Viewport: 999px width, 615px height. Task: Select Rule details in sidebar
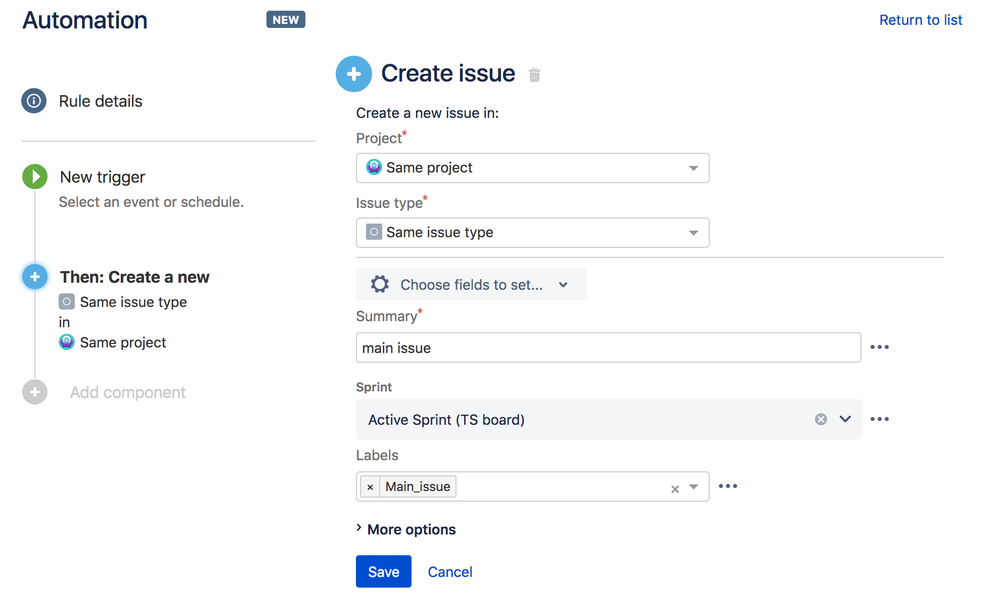tap(101, 101)
